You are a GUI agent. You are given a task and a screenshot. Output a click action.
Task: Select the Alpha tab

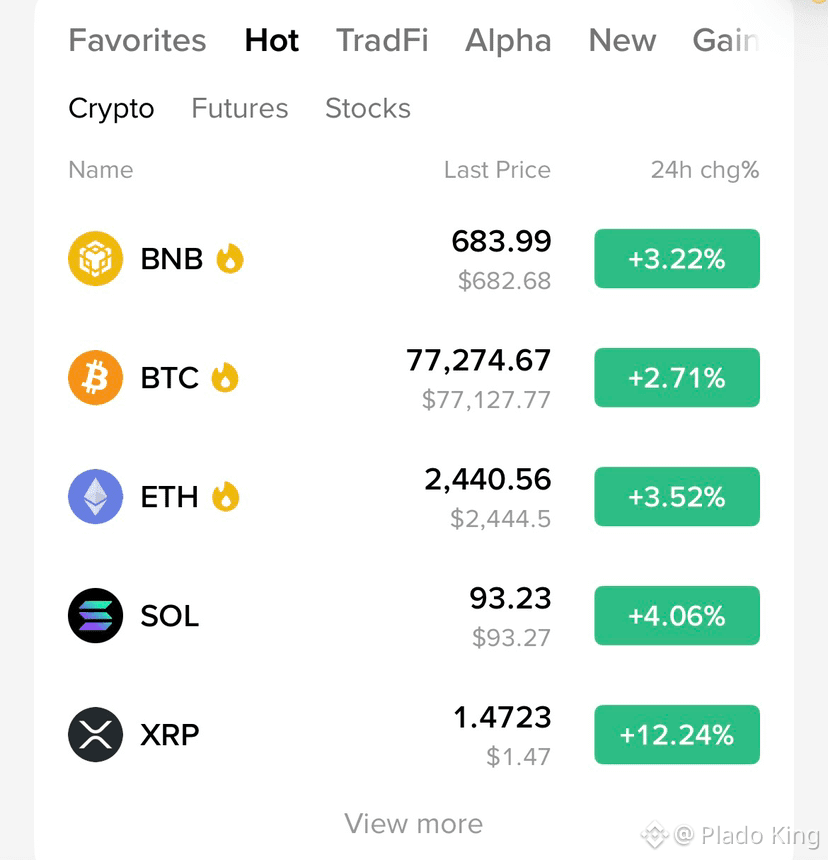(508, 41)
